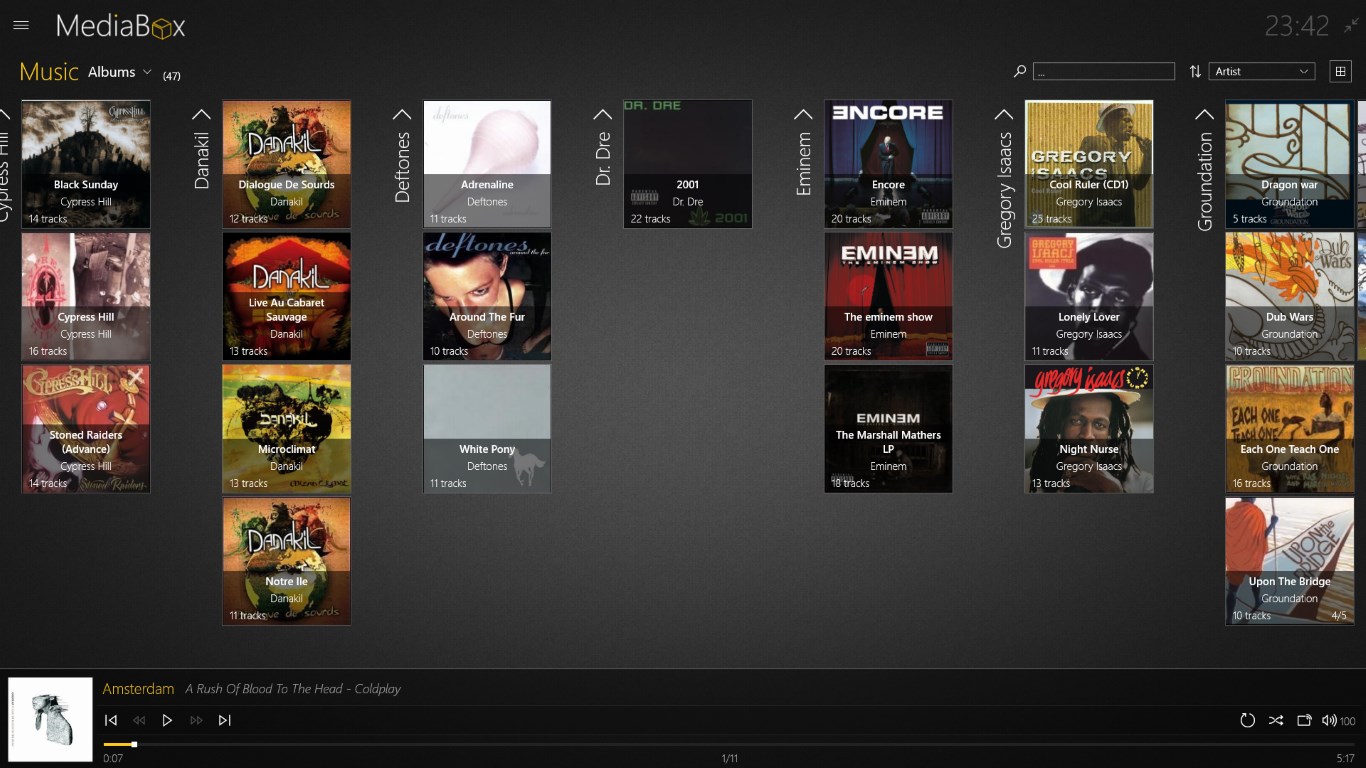Skip to the previous track
Viewport: 1366px width, 768px height.
pyautogui.click(x=111, y=720)
